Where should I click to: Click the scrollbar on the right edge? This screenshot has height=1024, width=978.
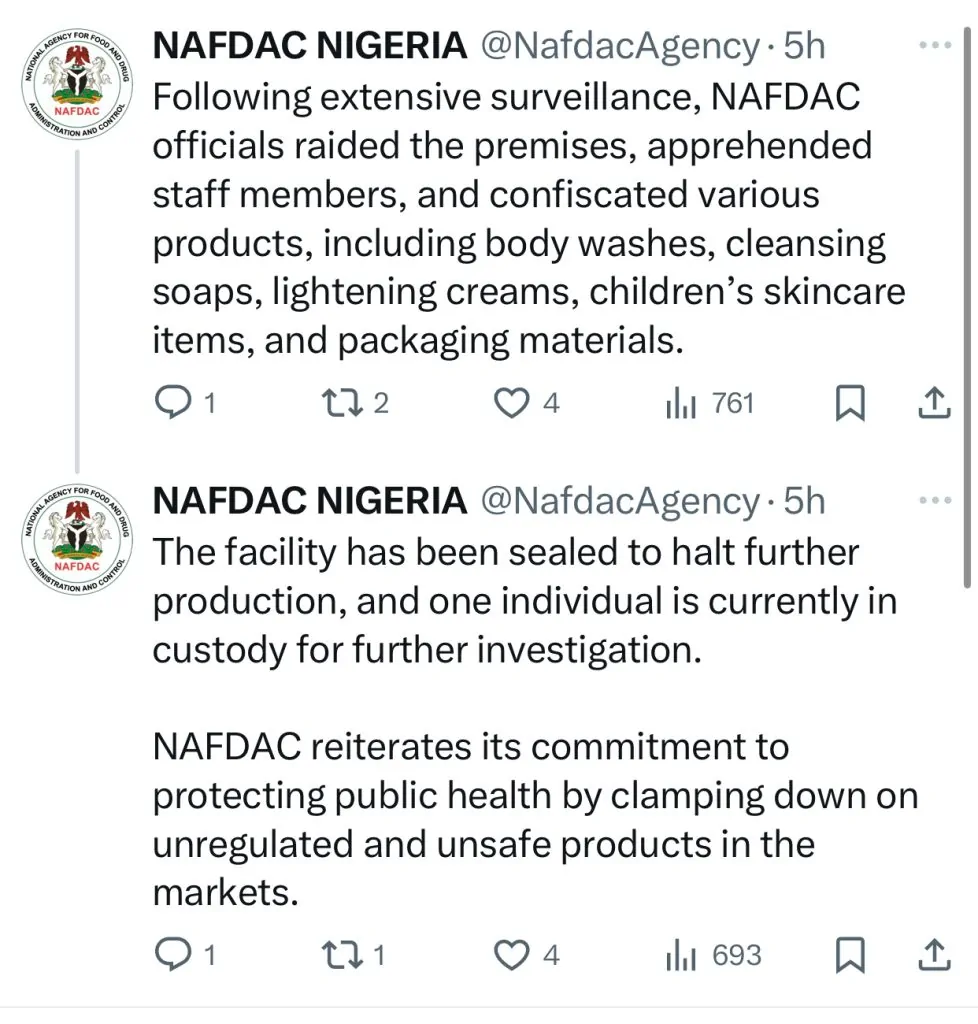point(966,300)
